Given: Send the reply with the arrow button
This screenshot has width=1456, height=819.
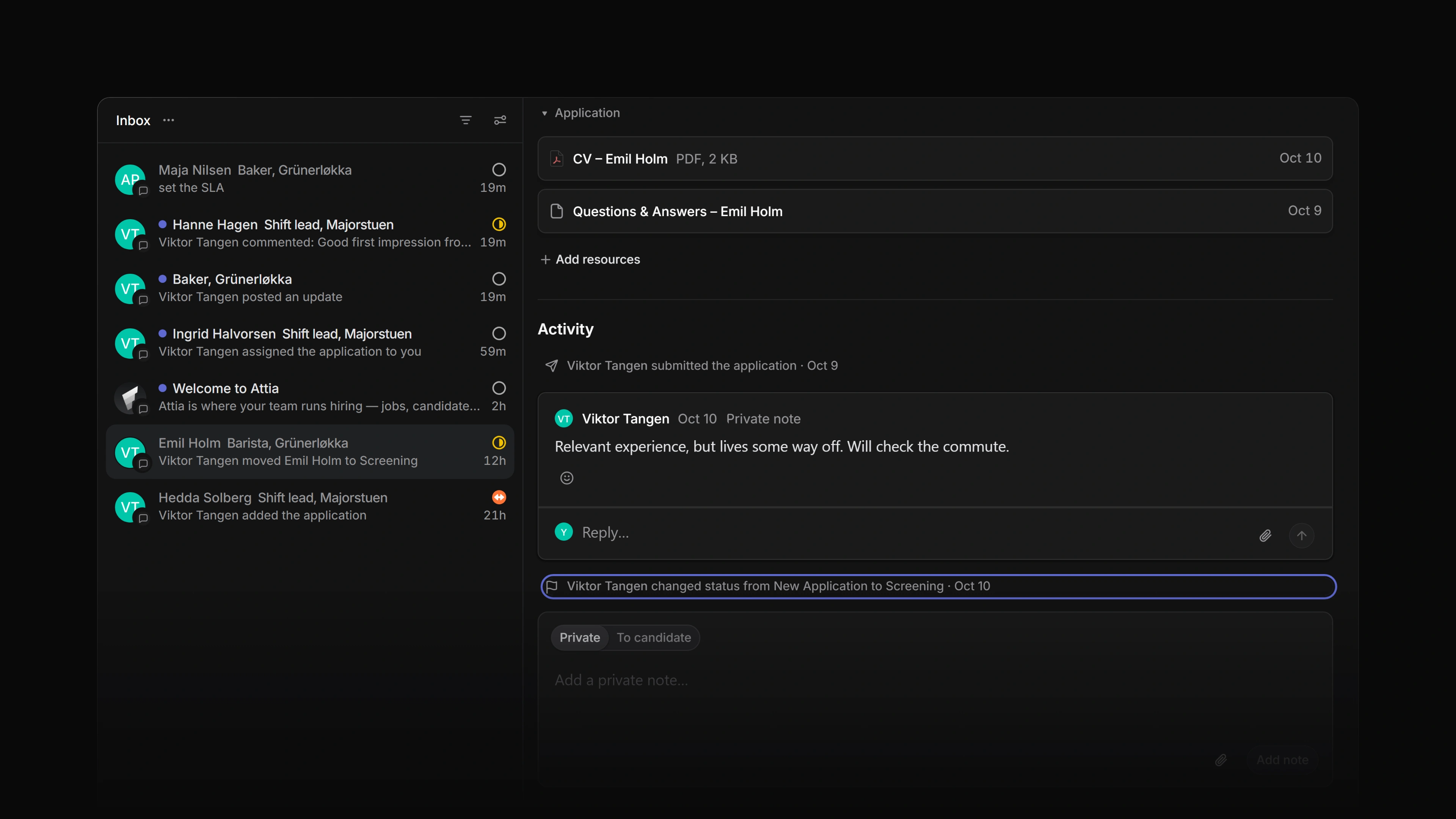Looking at the screenshot, I should [x=1302, y=535].
